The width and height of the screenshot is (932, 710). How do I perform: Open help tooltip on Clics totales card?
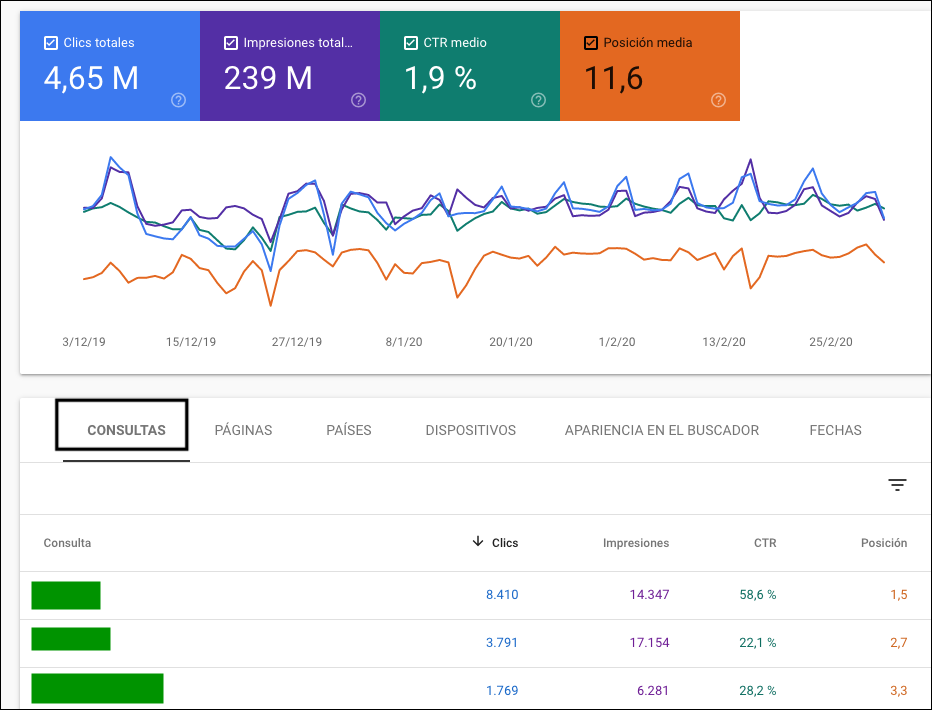click(x=178, y=100)
